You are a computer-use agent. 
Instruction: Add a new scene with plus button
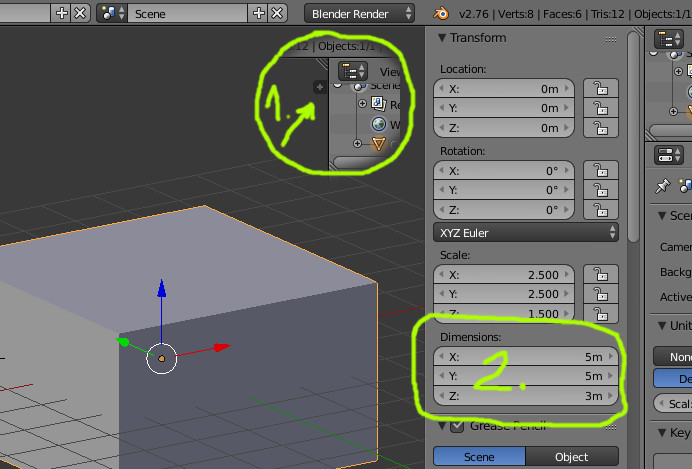click(258, 13)
